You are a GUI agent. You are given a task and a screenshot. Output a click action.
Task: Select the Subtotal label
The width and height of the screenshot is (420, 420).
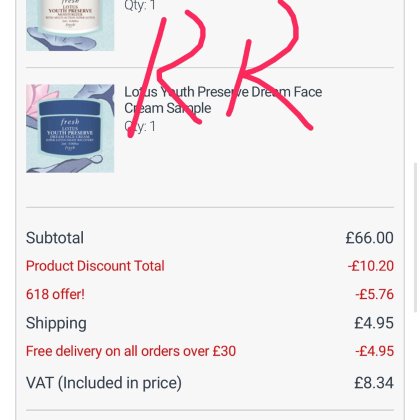point(55,238)
